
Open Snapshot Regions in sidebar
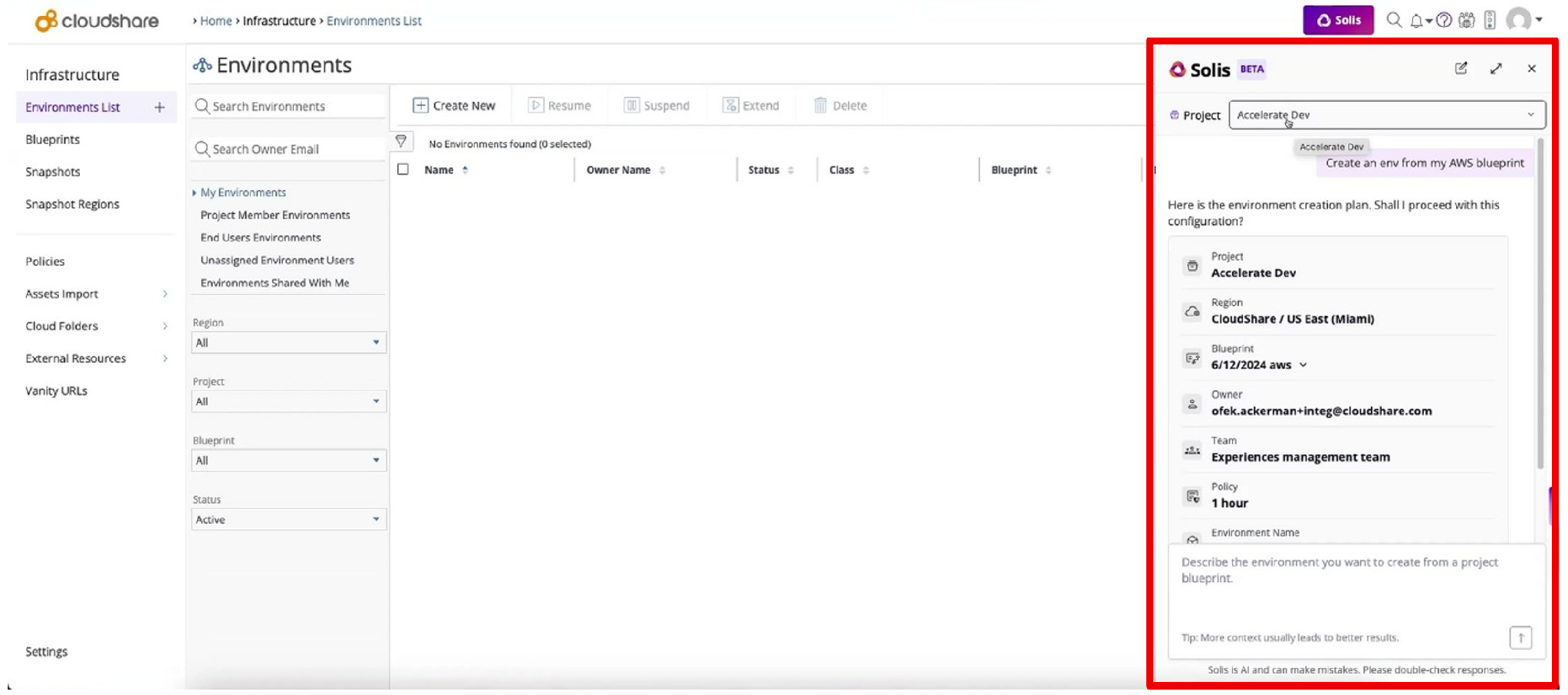point(72,204)
